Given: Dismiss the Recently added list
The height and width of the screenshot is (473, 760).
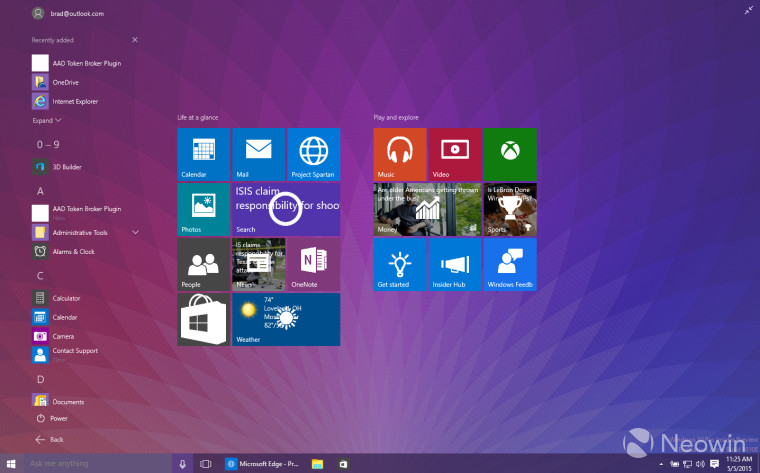Looking at the screenshot, I should coord(135,40).
